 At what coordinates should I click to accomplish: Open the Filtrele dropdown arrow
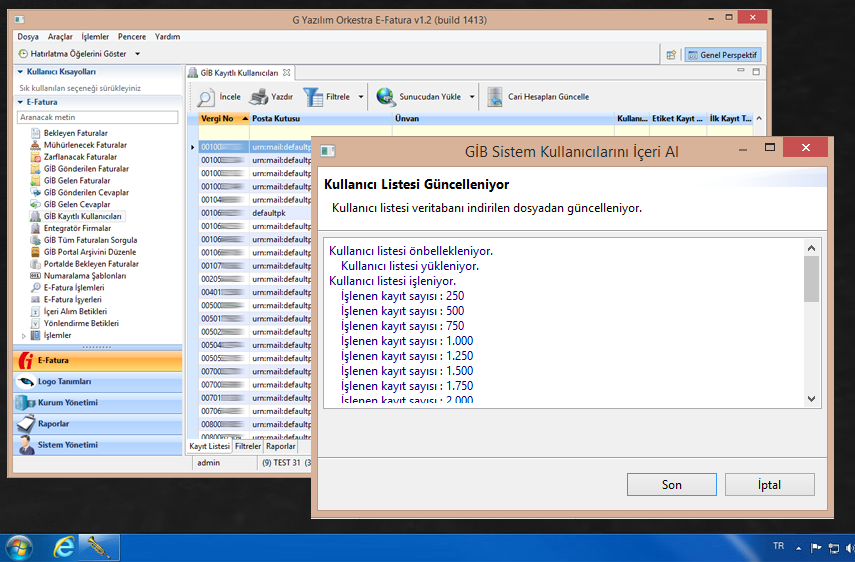pyautogui.click(x=360, y=97)
